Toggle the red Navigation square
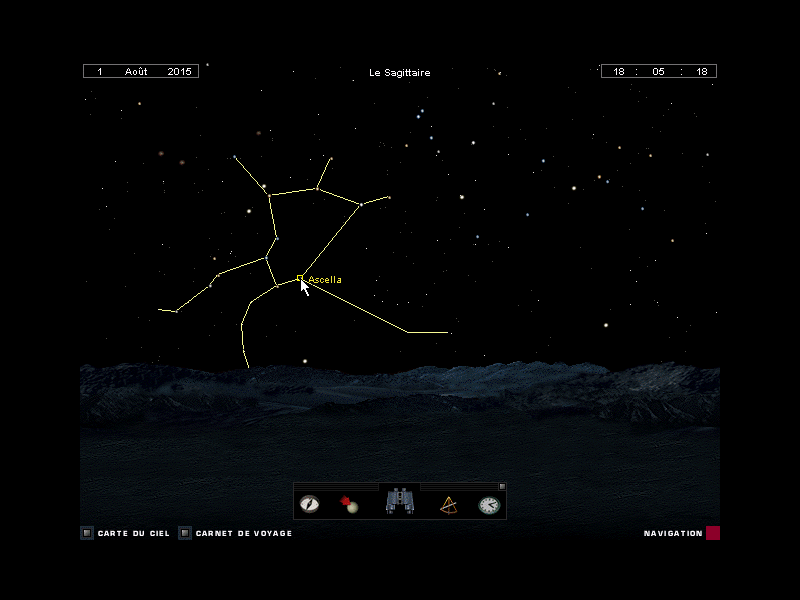The height and width of the screenshot is (600, 800). pos(713,533)
